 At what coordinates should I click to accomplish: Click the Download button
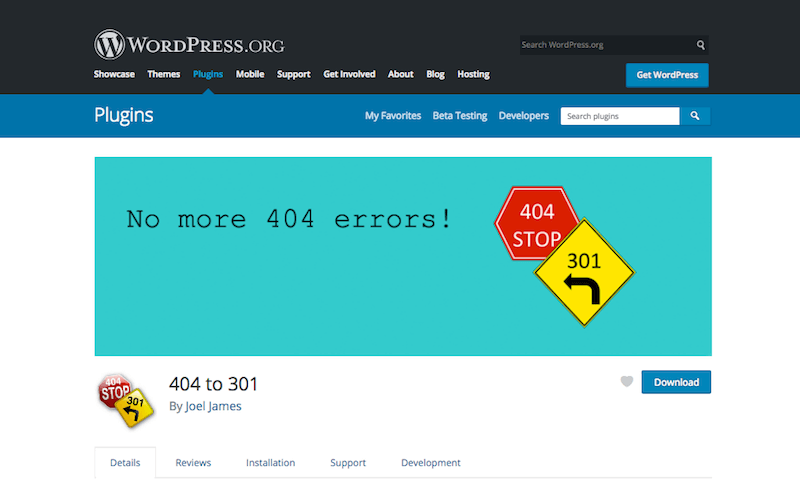point(676,382)
